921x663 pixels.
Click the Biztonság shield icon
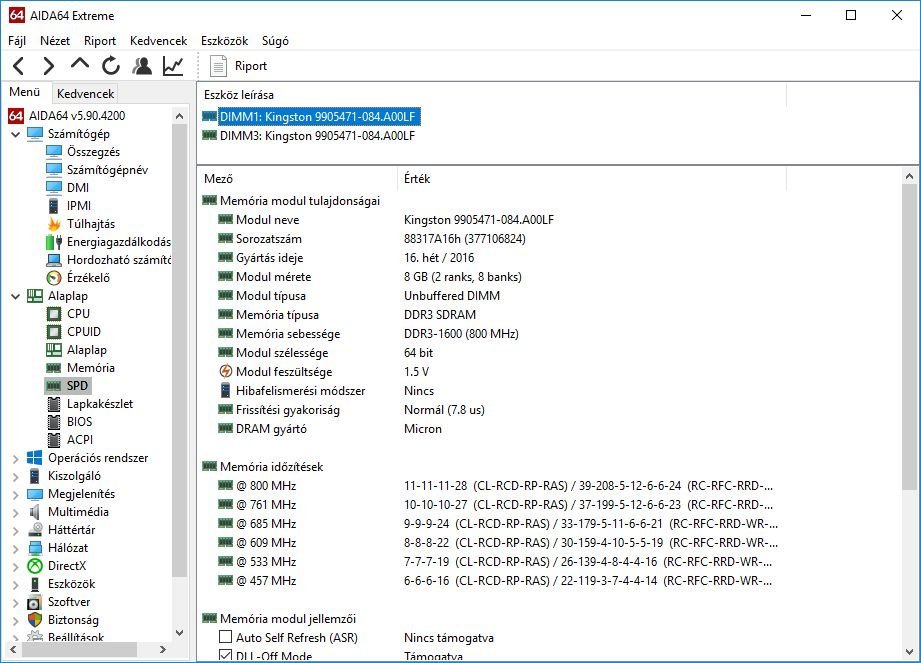[x=35, y=620]
